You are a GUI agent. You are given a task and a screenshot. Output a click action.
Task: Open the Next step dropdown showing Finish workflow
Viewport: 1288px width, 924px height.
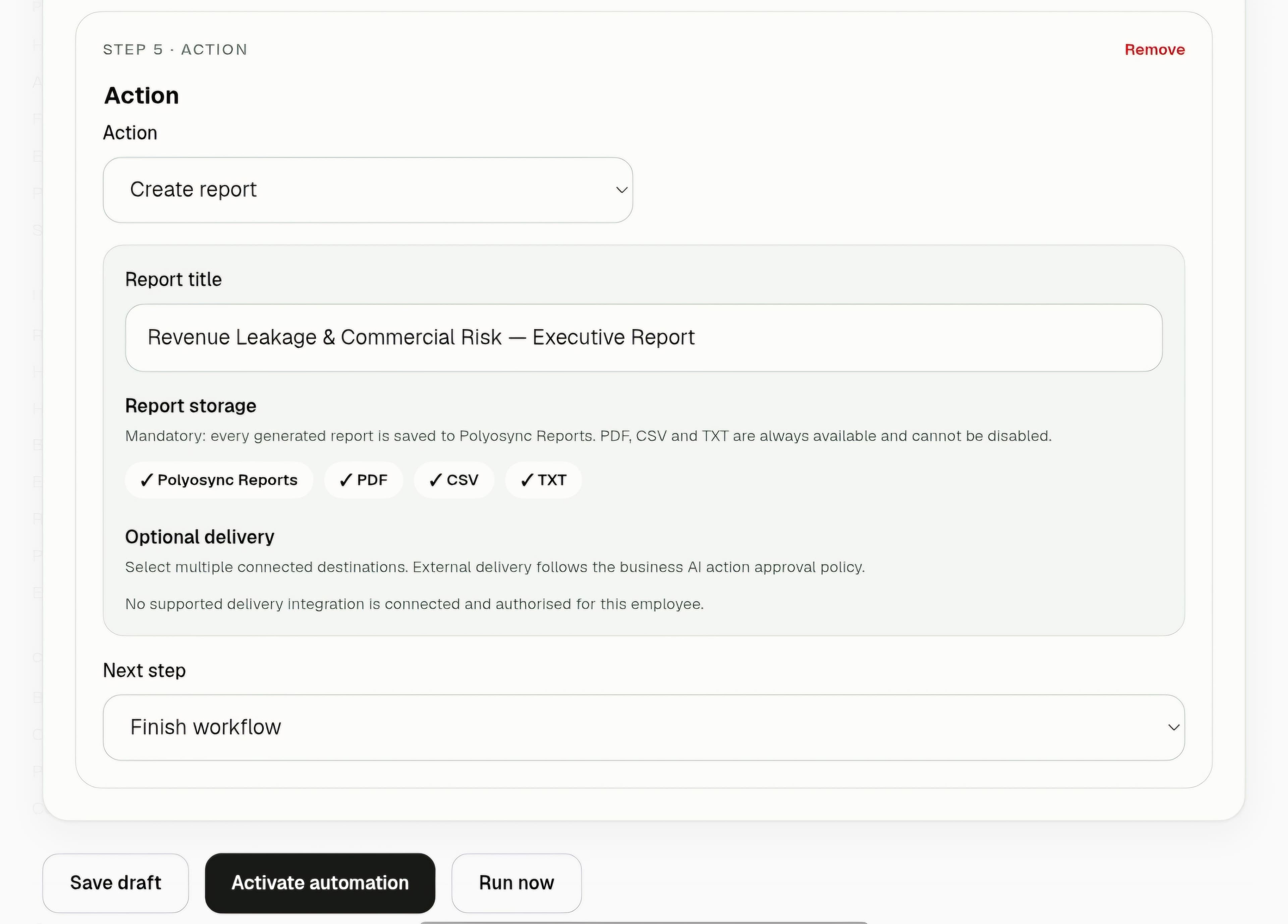(x=643, y=728)
